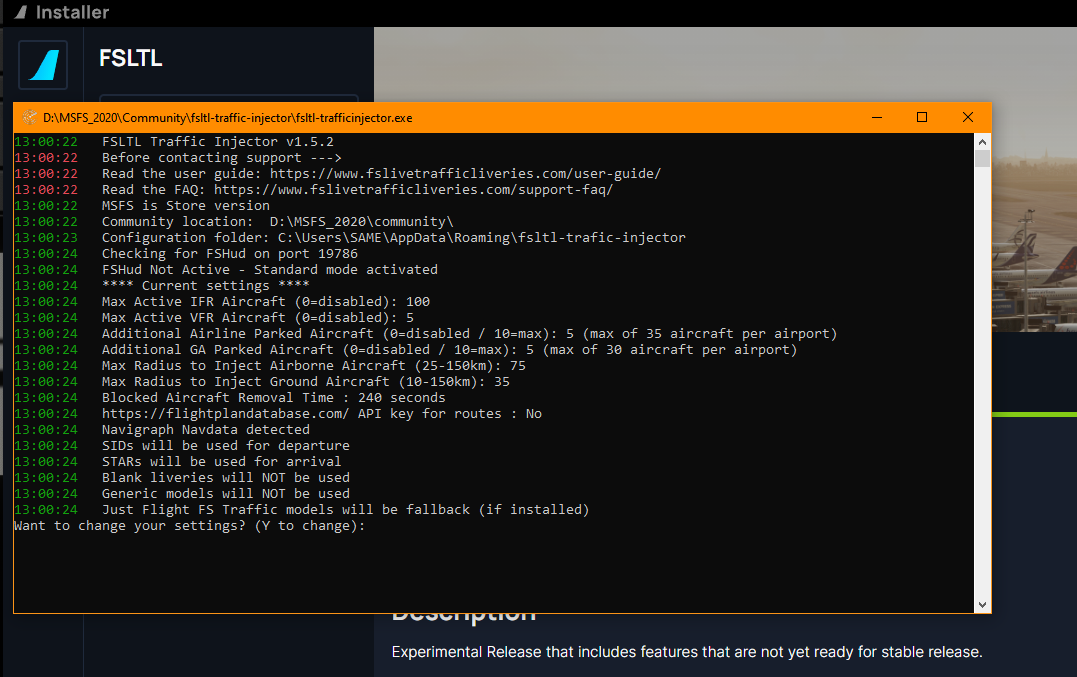Click 'Additional GA Parked Aircraft' line

449,349
